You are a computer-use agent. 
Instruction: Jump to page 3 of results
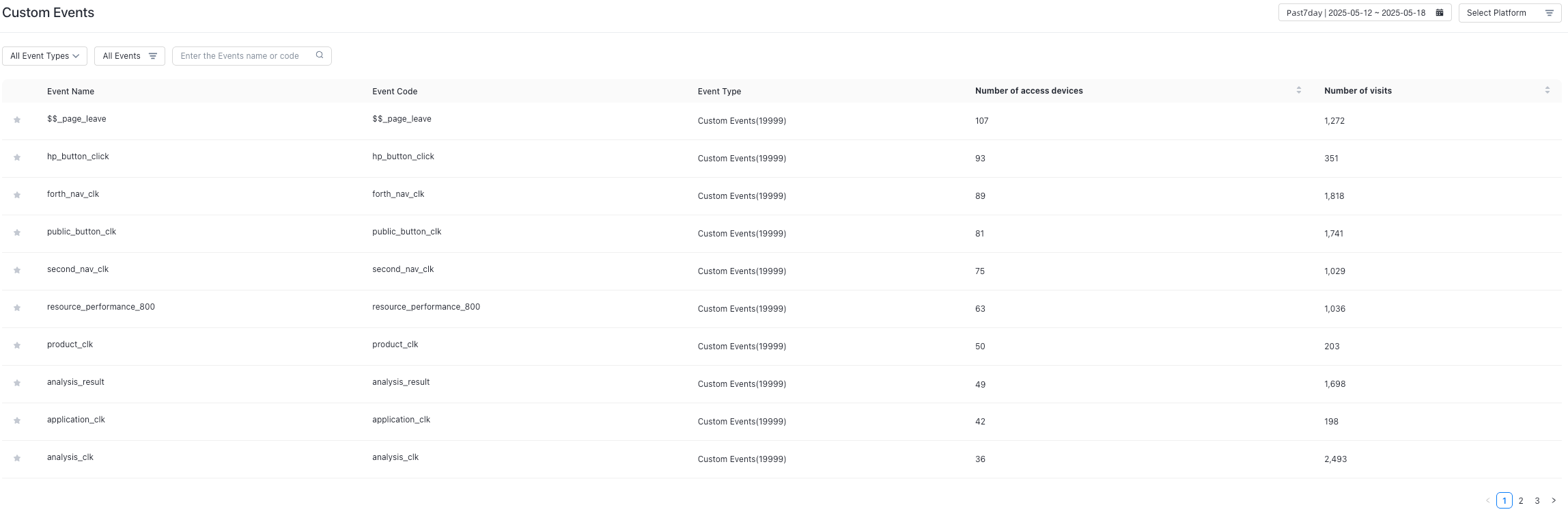pyautogui.click(x=1537, y=500)
